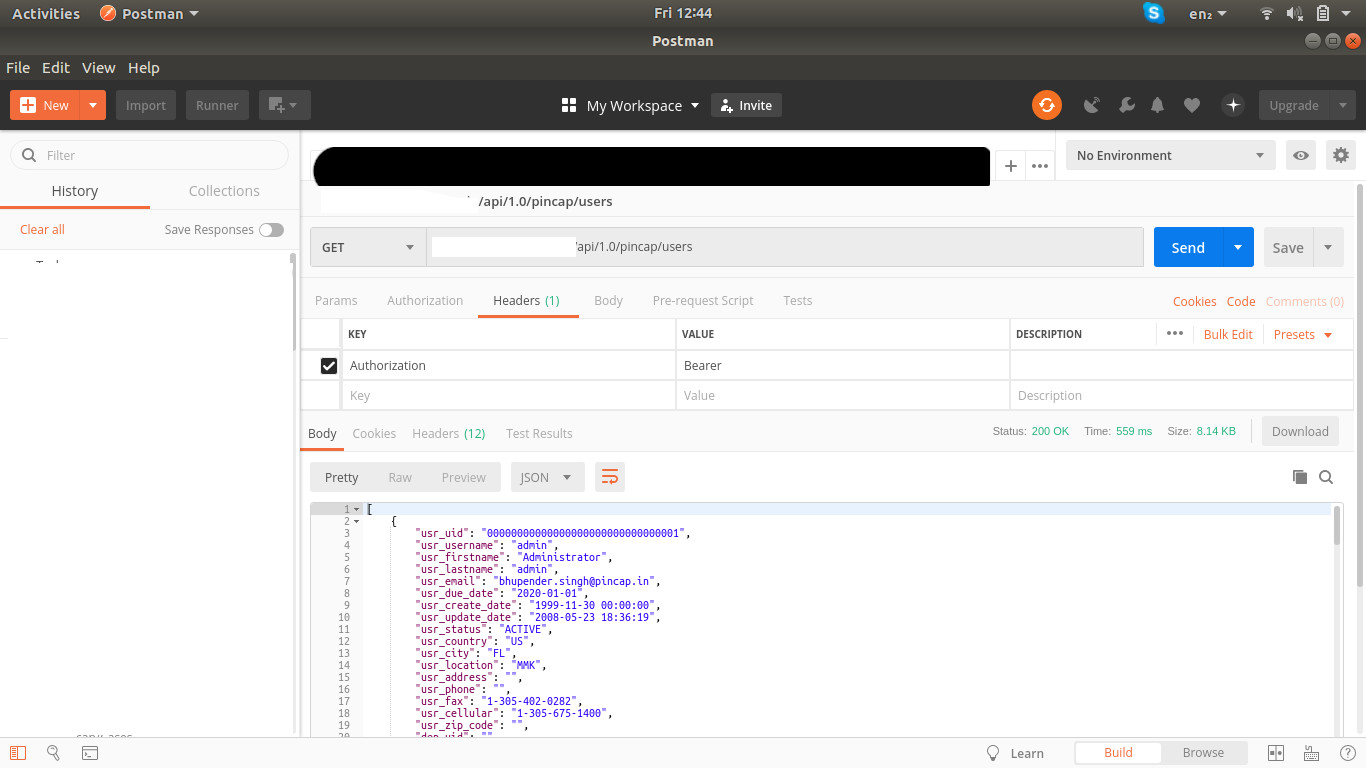Open the capture requests satellite icon

click(x=1092, y=105)
